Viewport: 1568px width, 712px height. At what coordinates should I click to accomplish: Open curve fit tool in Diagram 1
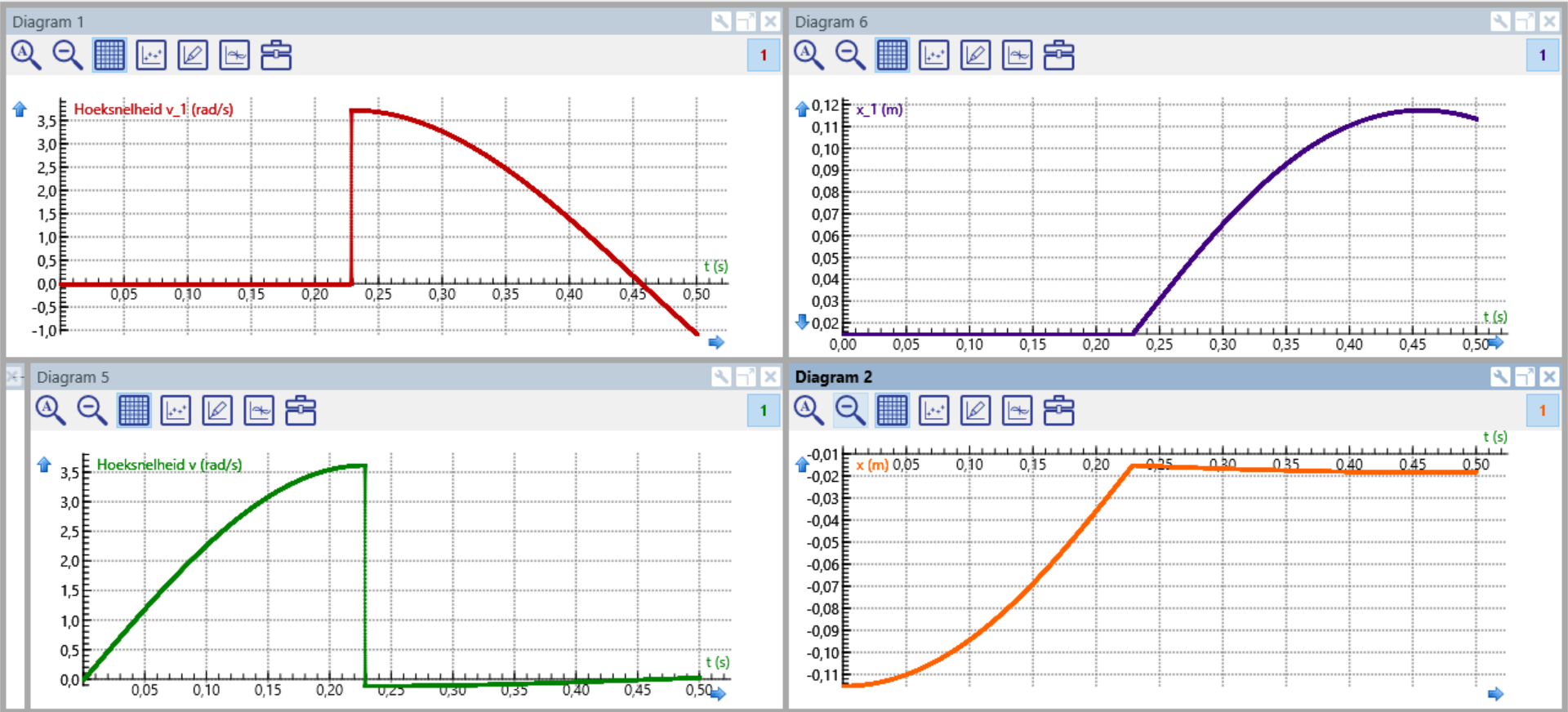pyautogui.click(x=234, y=56)
